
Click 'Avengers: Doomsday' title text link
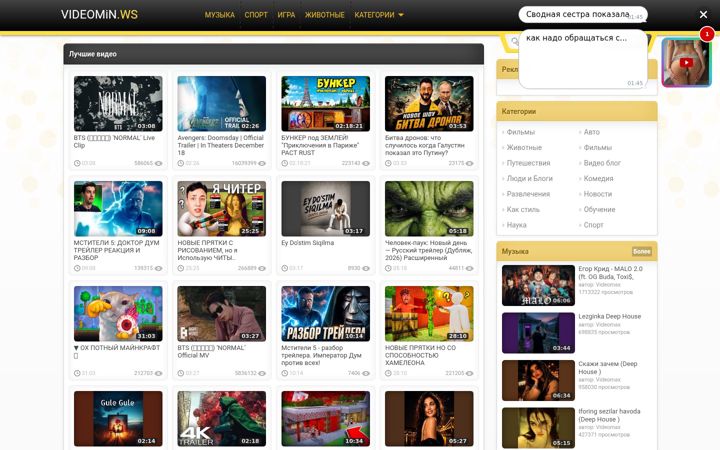[x=221, y=145]
